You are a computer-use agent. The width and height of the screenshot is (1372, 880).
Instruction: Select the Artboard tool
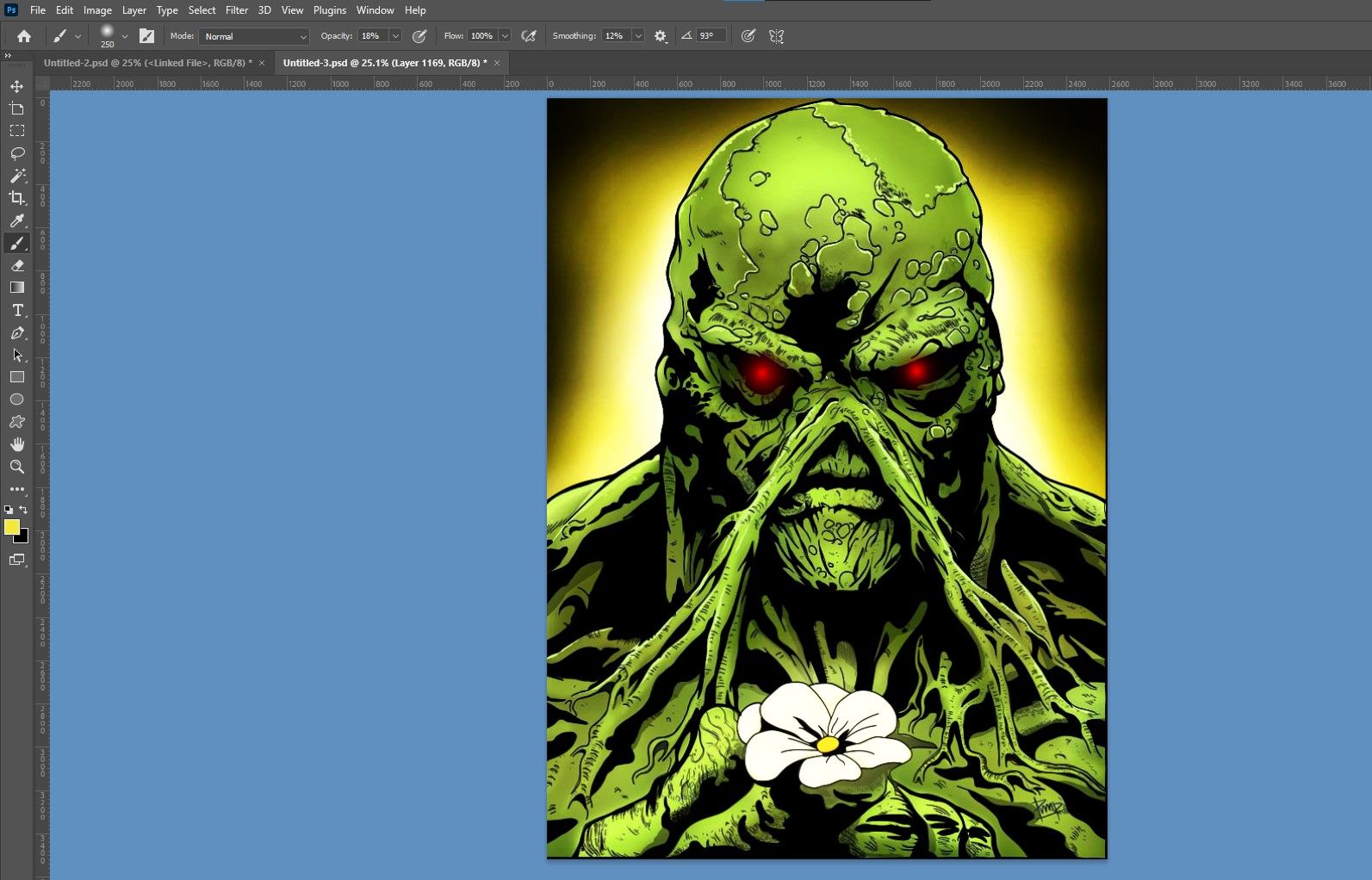16,108
